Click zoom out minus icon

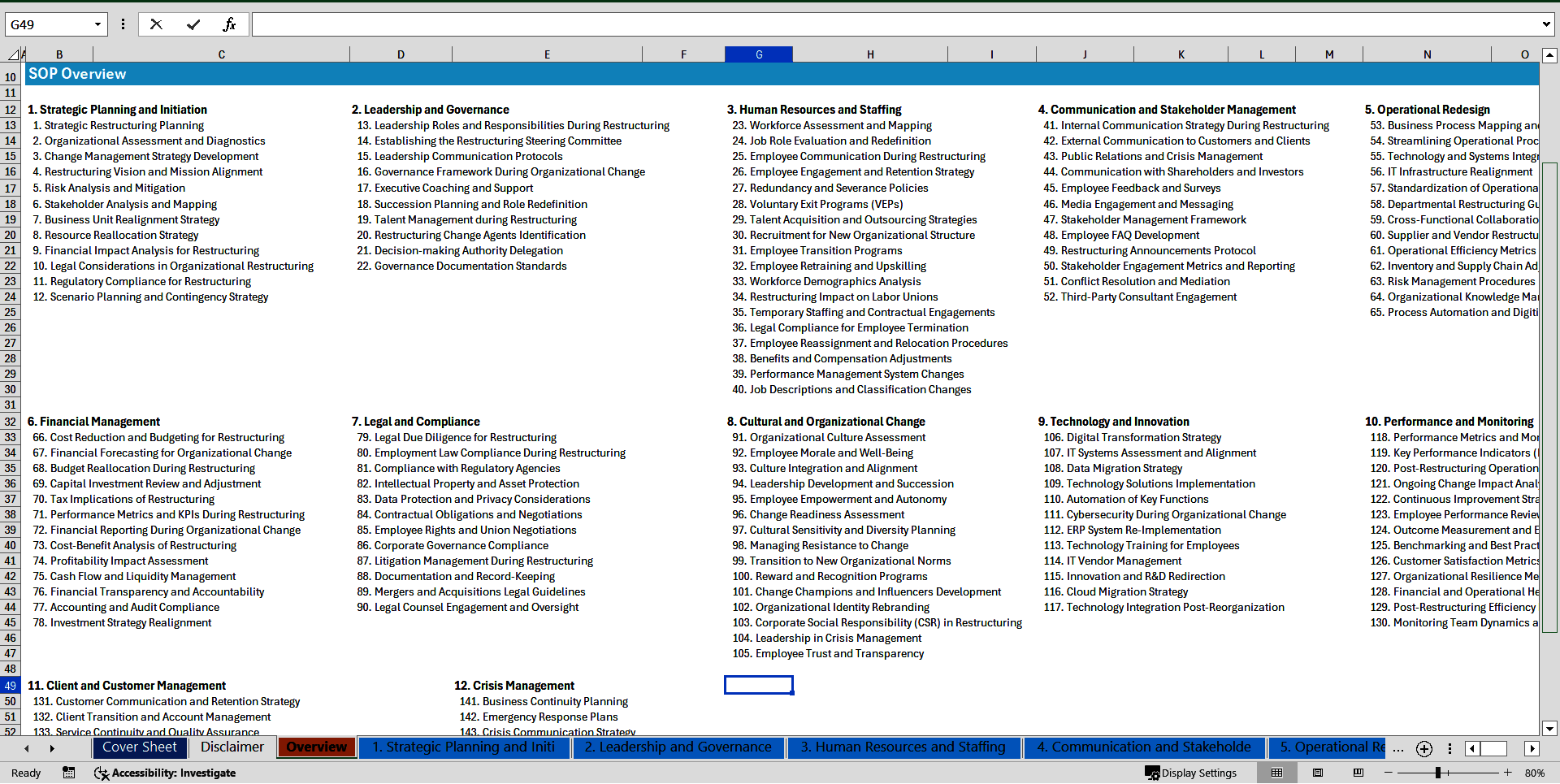(x=1389, y=773)
